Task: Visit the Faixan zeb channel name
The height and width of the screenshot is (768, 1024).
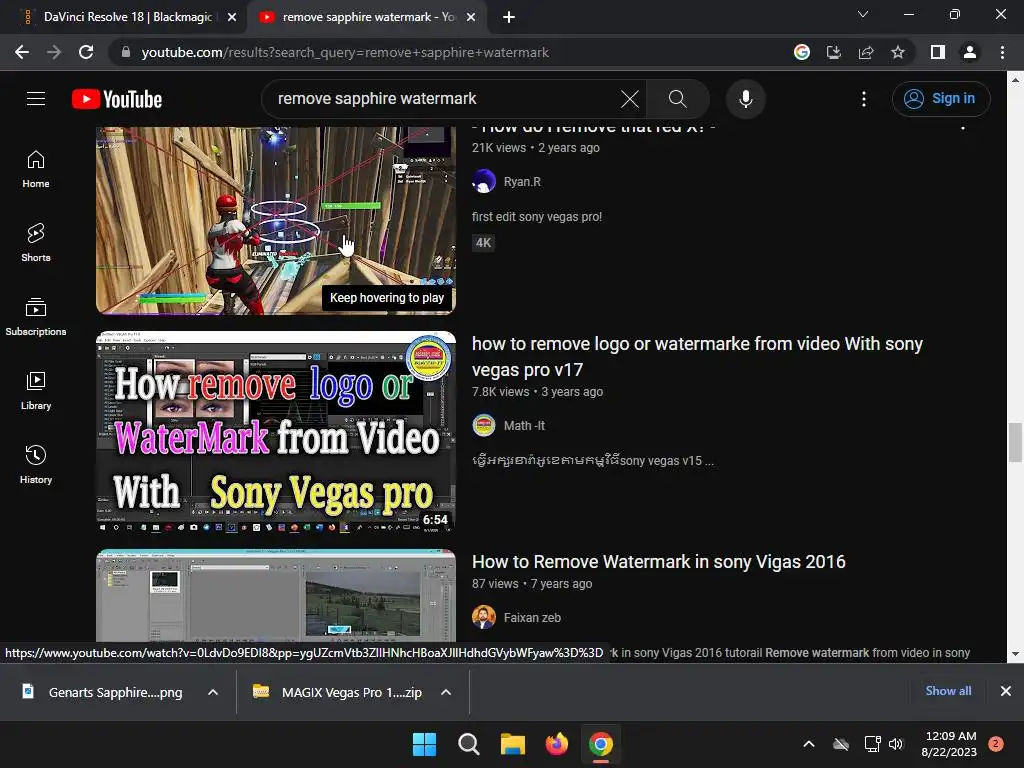Action: [x=532, y=618]
